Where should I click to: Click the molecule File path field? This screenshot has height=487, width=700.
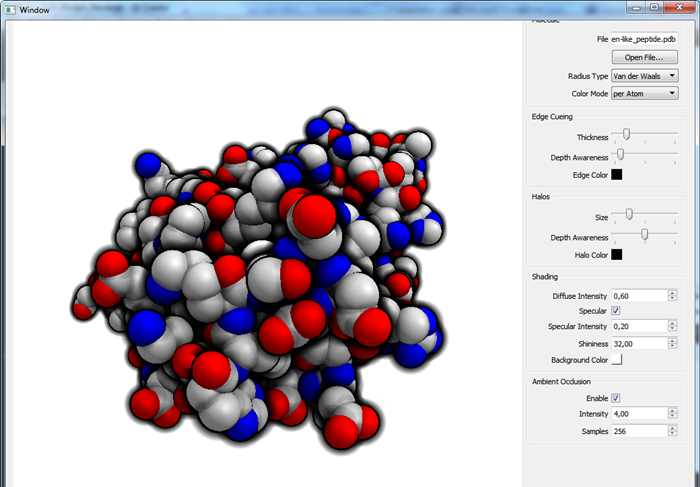click(x=644, y=39)
